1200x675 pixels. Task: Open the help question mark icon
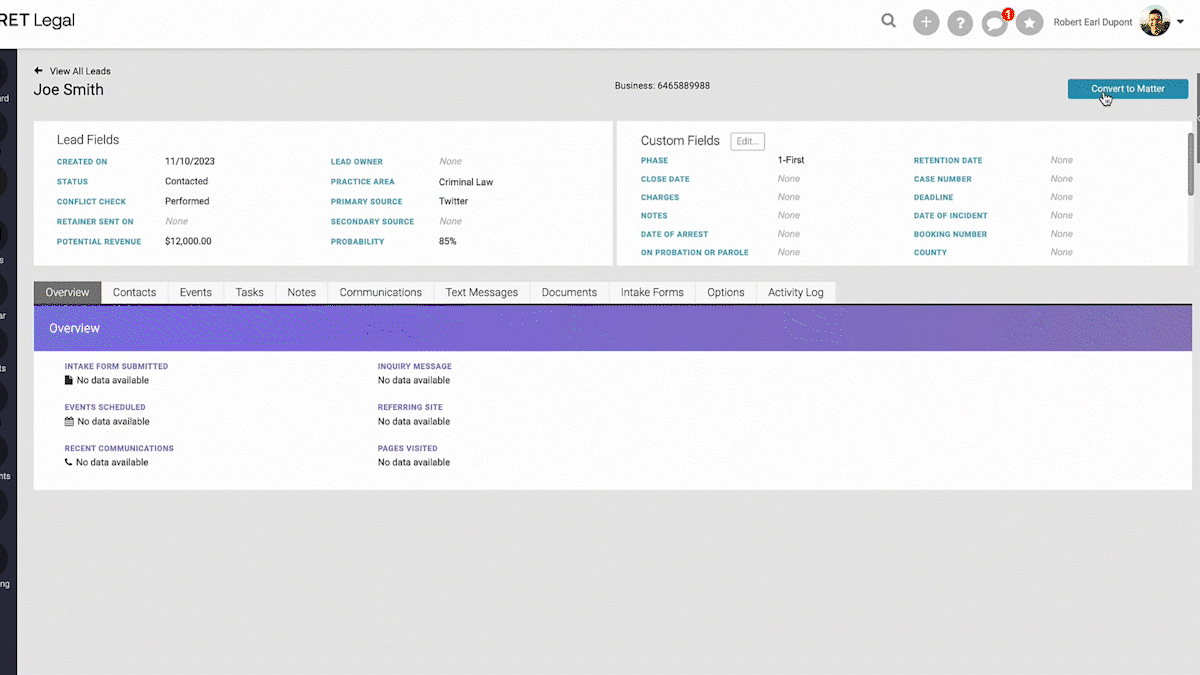(960, 22)
